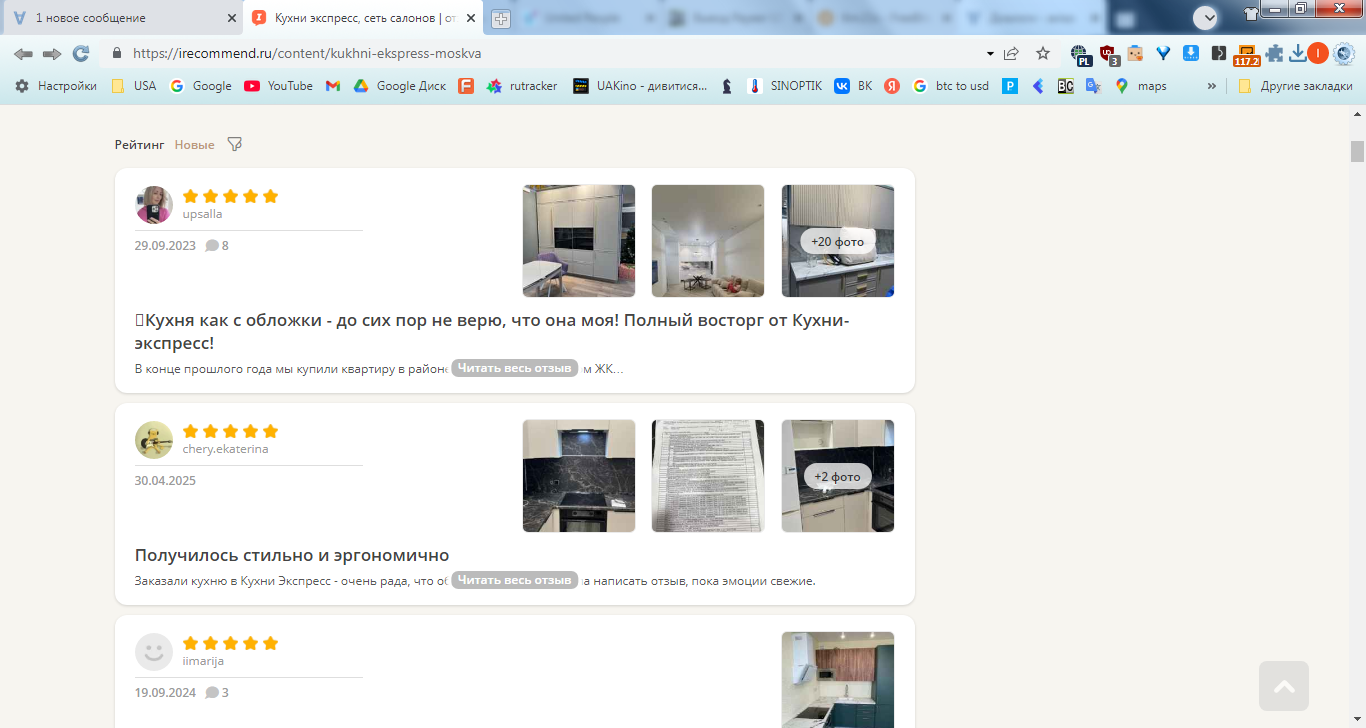1366x728 pixels.
Task: Open the blue diamond extension icon
Action: pyautogui.click(x=1163, y=53)
